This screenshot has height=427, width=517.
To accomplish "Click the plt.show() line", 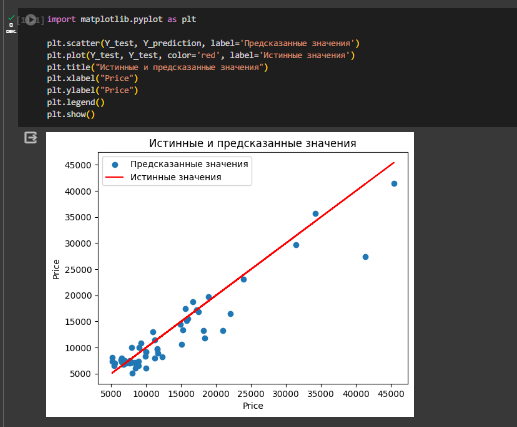I will 71,114.
